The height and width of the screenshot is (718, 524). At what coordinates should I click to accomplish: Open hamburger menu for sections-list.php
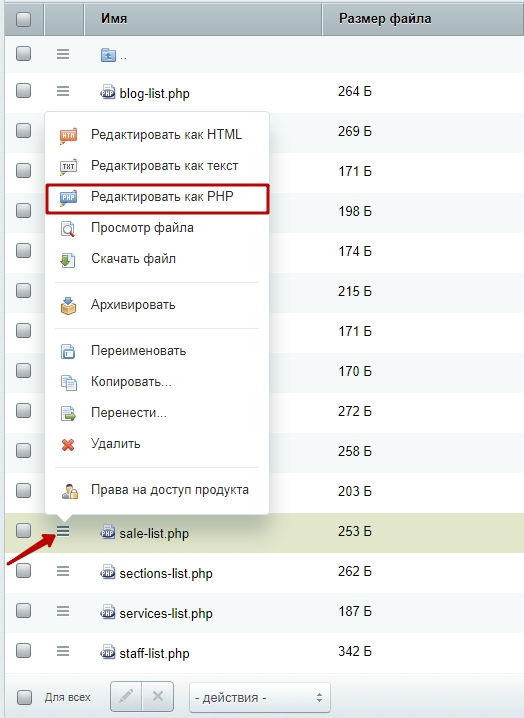coord(63,571)
